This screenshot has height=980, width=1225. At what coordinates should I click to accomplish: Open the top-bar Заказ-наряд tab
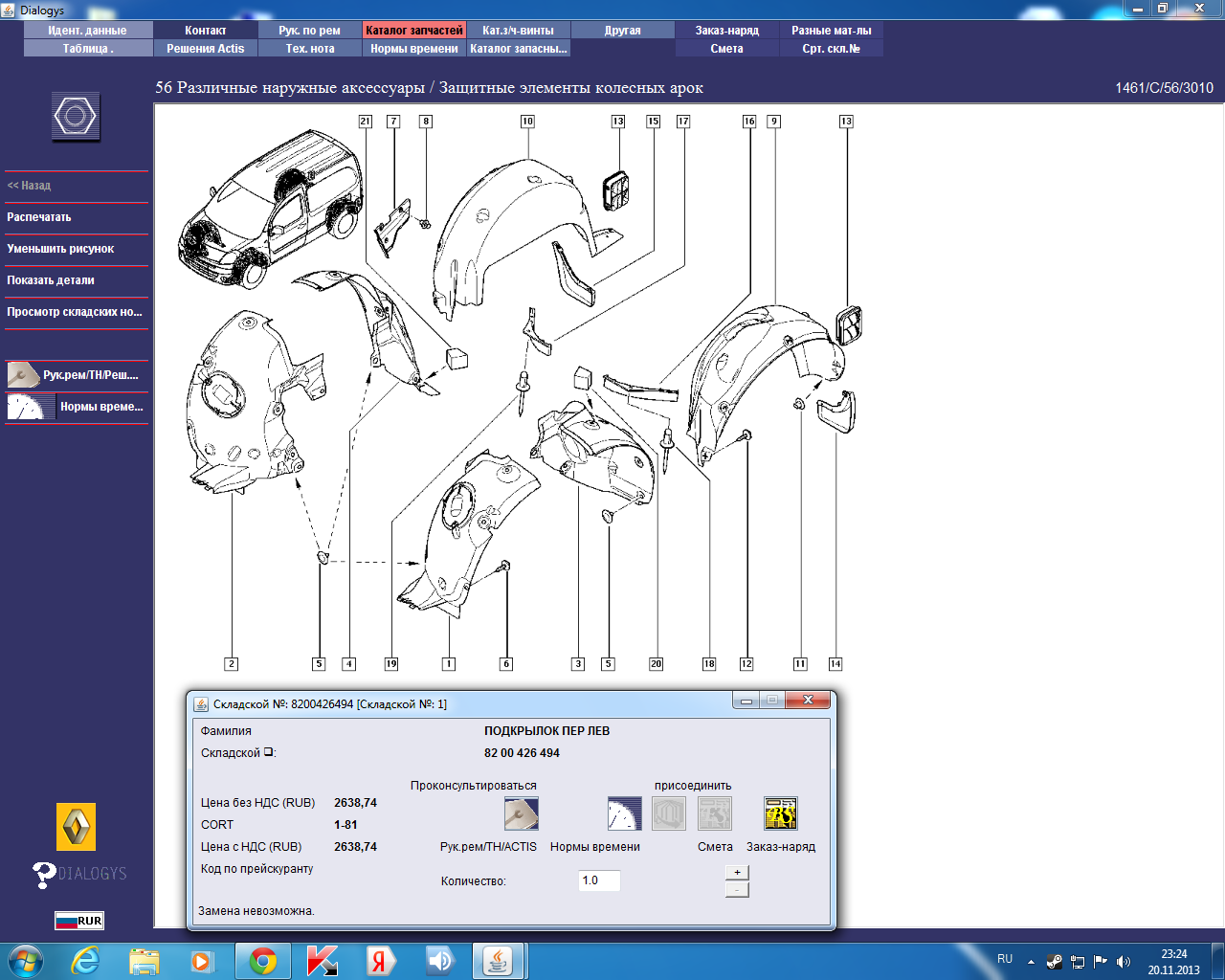click(727, 31)
